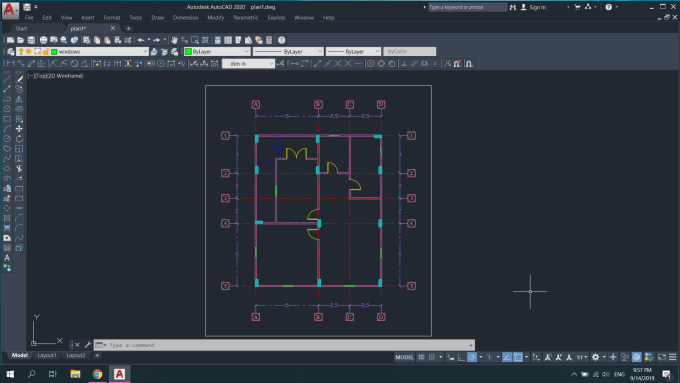The width and height of the screenshot is (680, 383).
Task: Click the Save drawing icon
Action: 31,40
